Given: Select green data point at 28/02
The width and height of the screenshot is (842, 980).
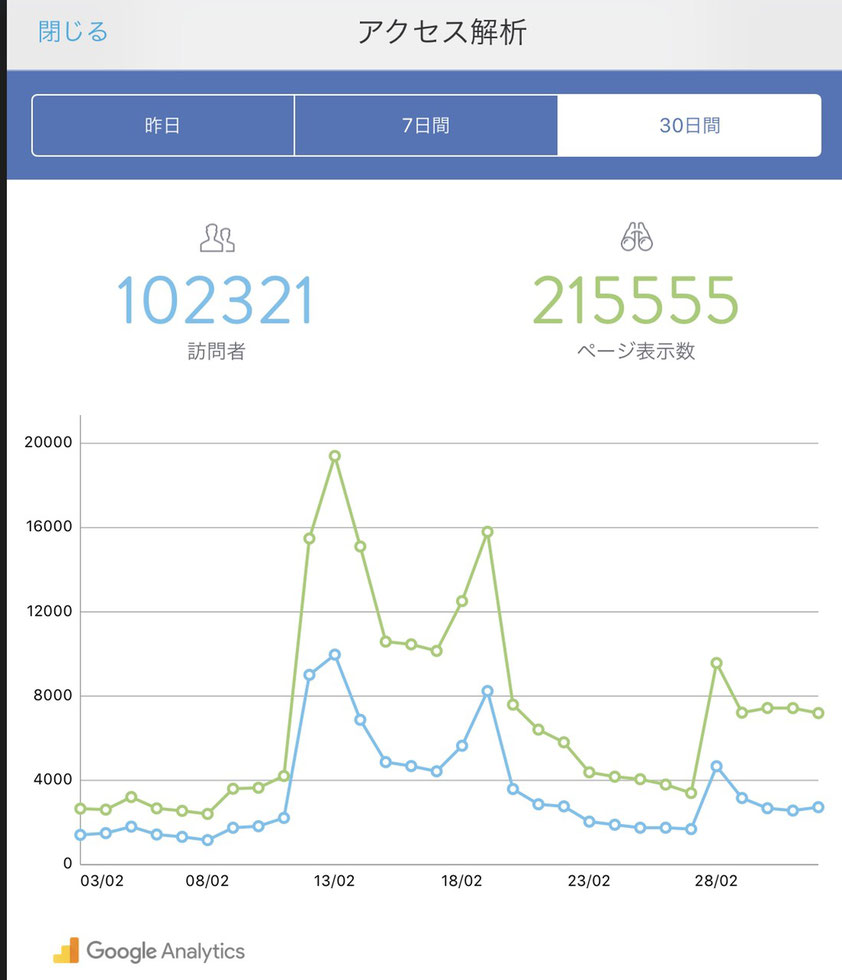Looking at the screenshot, I should 716,662.
